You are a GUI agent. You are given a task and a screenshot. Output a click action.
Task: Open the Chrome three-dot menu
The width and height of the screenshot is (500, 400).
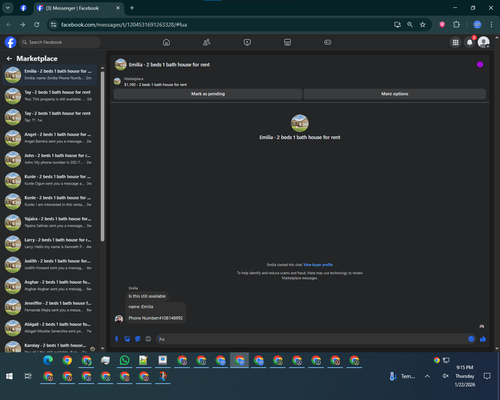491,25
